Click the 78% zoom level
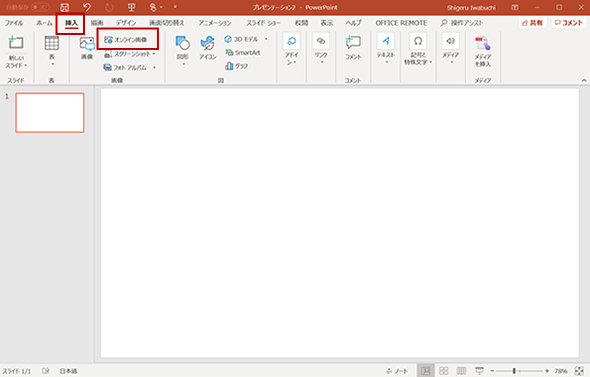590x377 pixels. [561, 371]
